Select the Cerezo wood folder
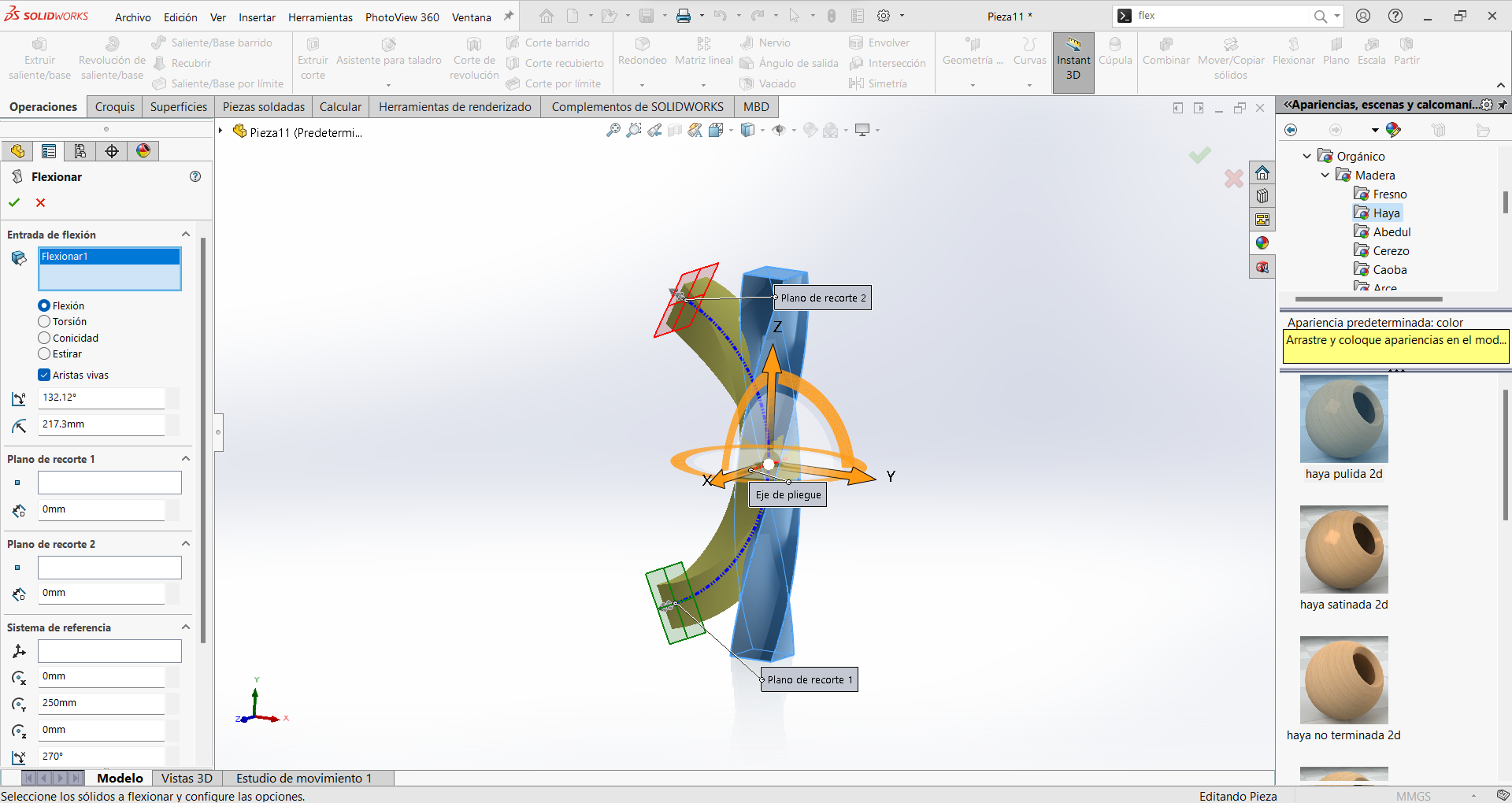 (1391, 251)
